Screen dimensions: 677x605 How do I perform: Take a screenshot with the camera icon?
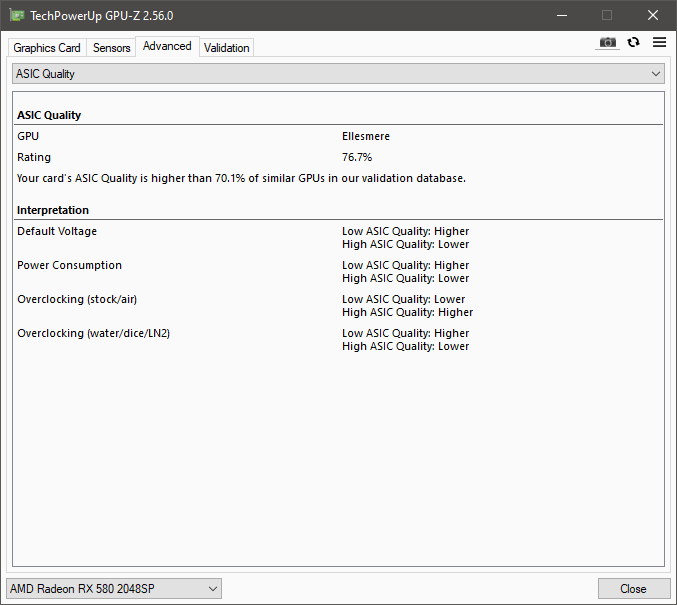(x=607, y=42)
